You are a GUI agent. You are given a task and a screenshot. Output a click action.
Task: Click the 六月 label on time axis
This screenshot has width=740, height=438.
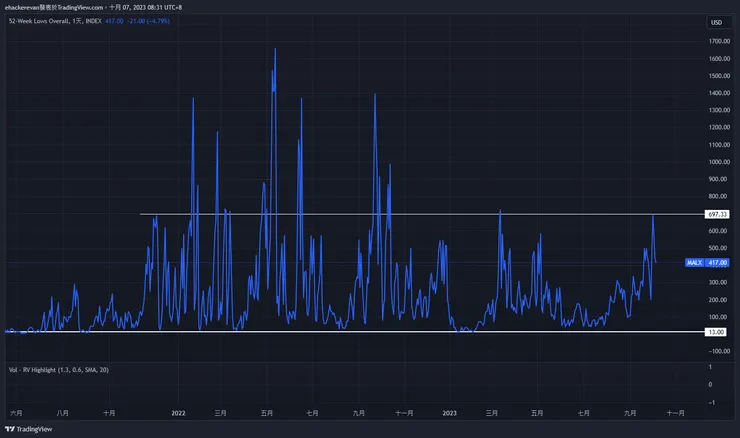[17, 413]
